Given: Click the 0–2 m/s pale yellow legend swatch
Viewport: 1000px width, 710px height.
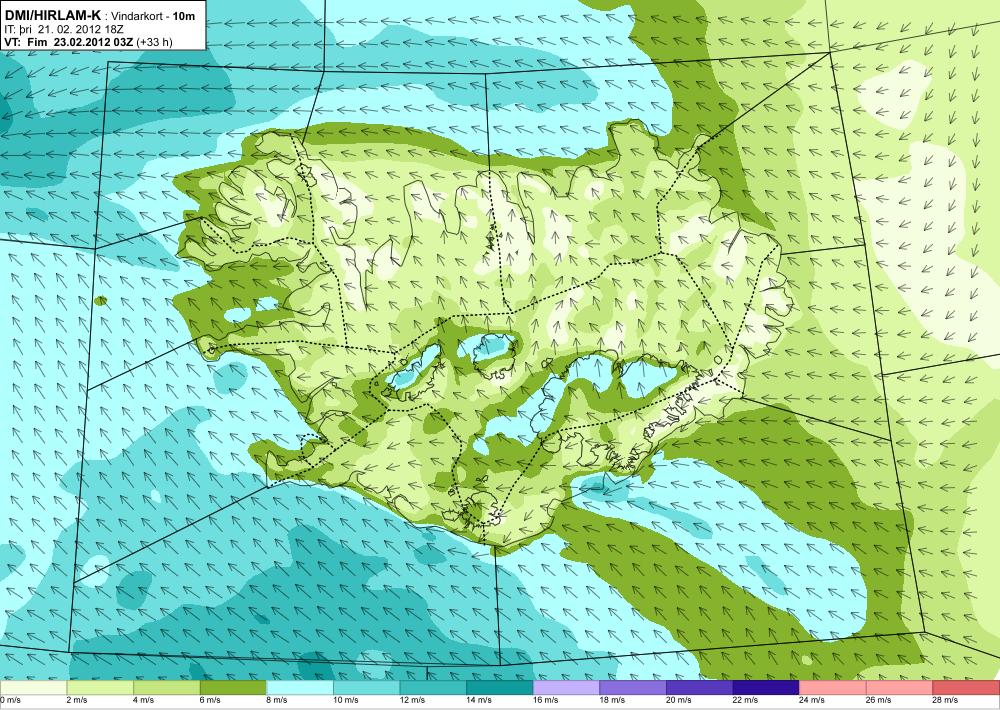Looking at the screenshot, I should 33,688.
